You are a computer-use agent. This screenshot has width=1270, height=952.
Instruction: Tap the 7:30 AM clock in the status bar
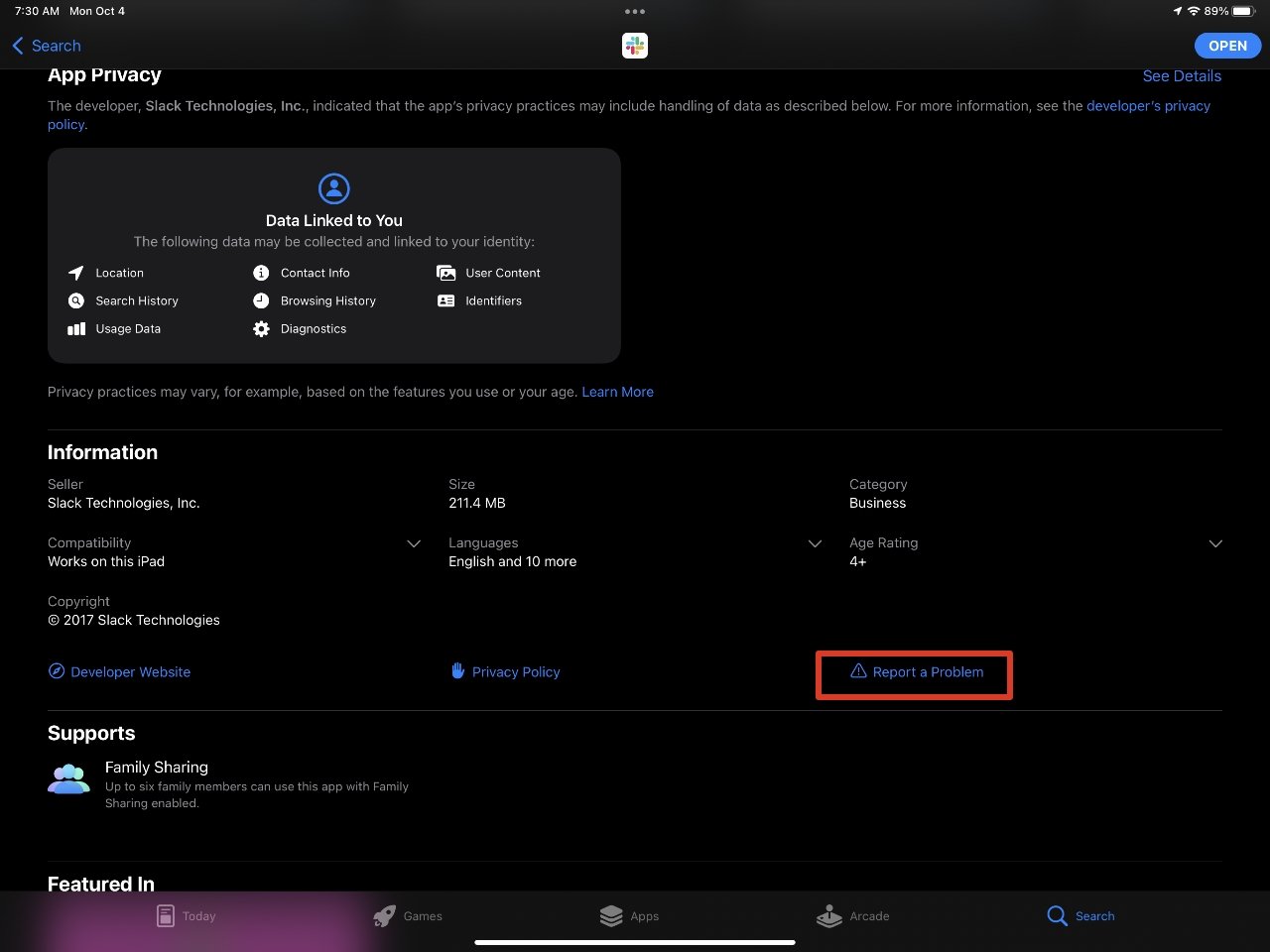pos(37,11)
